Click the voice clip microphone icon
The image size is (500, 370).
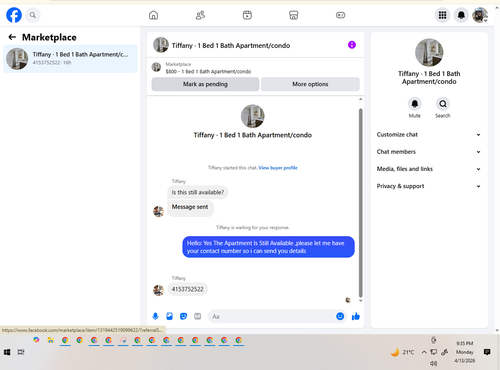155,316
